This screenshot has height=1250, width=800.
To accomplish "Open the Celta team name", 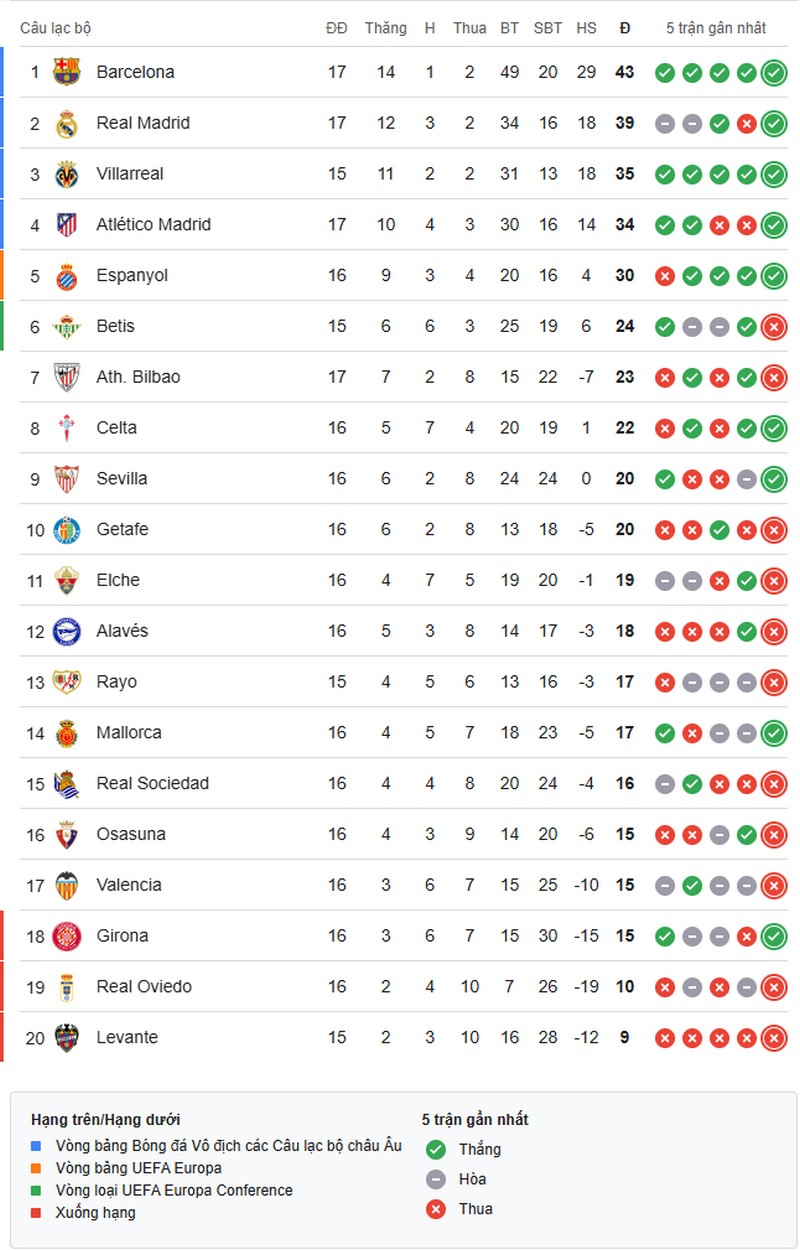I will point(117,428).
